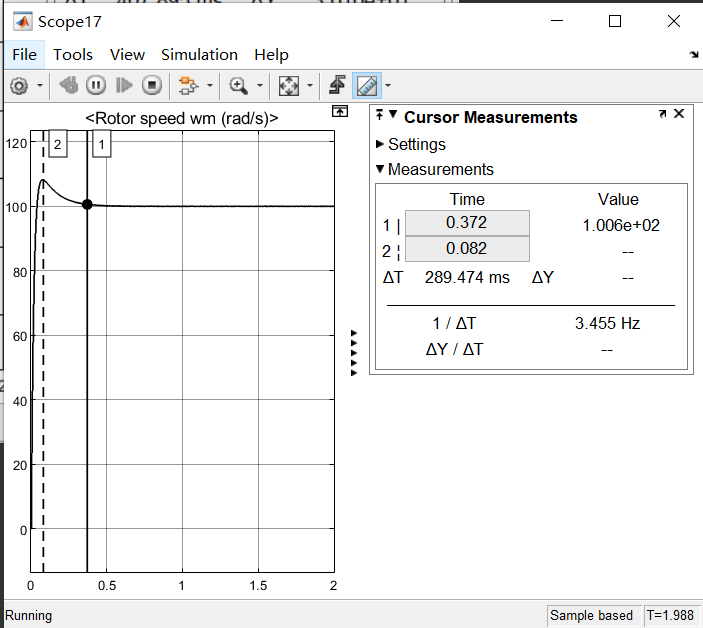
Task: Undock the Cursor Measurements panel
Action: 663,114
